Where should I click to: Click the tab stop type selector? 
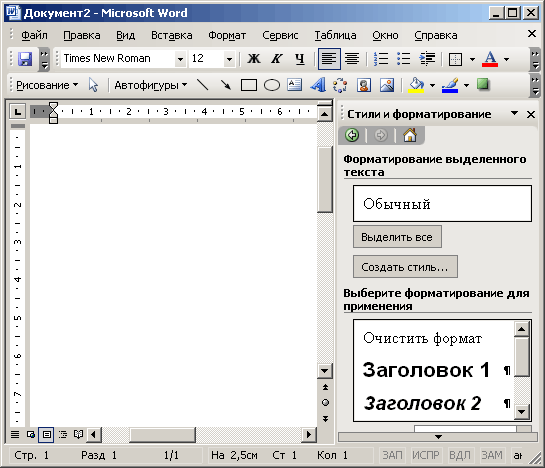pyautogui.click(x=17, y=112)
